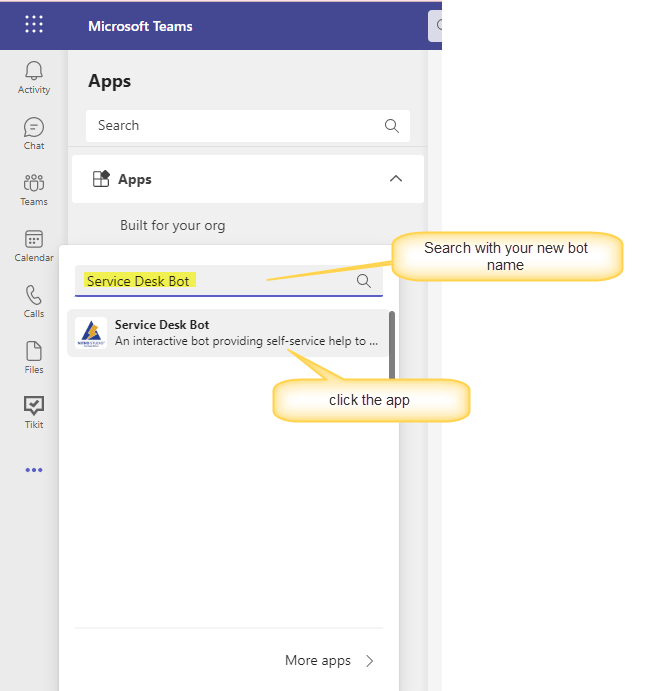Click the magnifier icon in the Apps Search box
Viewport: 647px width, 691px height.
(391, 126)
